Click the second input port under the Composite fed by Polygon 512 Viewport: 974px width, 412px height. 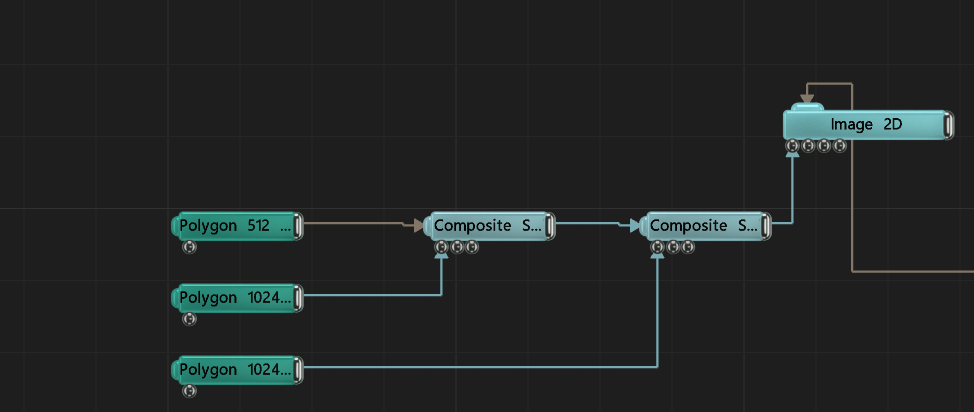coord(457,247)
